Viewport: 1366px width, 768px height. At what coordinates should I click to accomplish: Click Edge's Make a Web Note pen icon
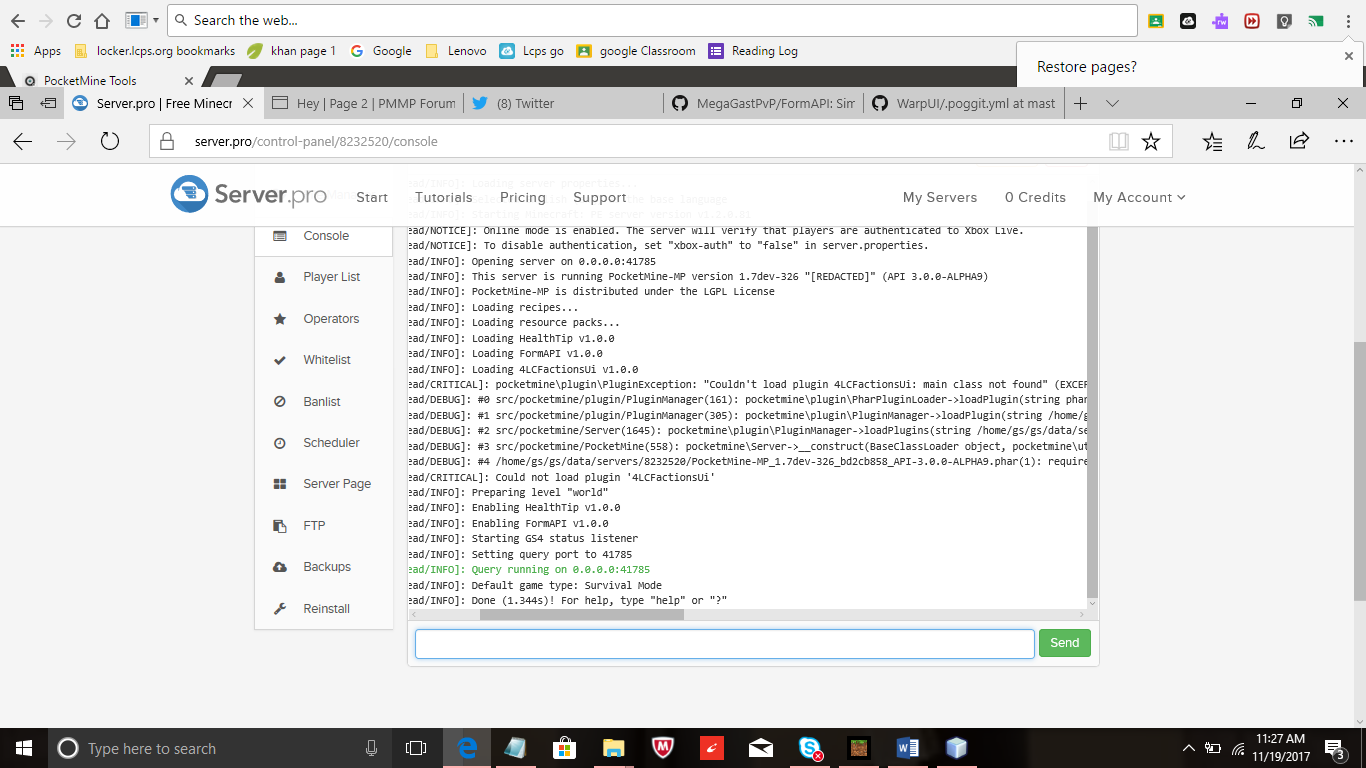click(x=1256, y=142)
